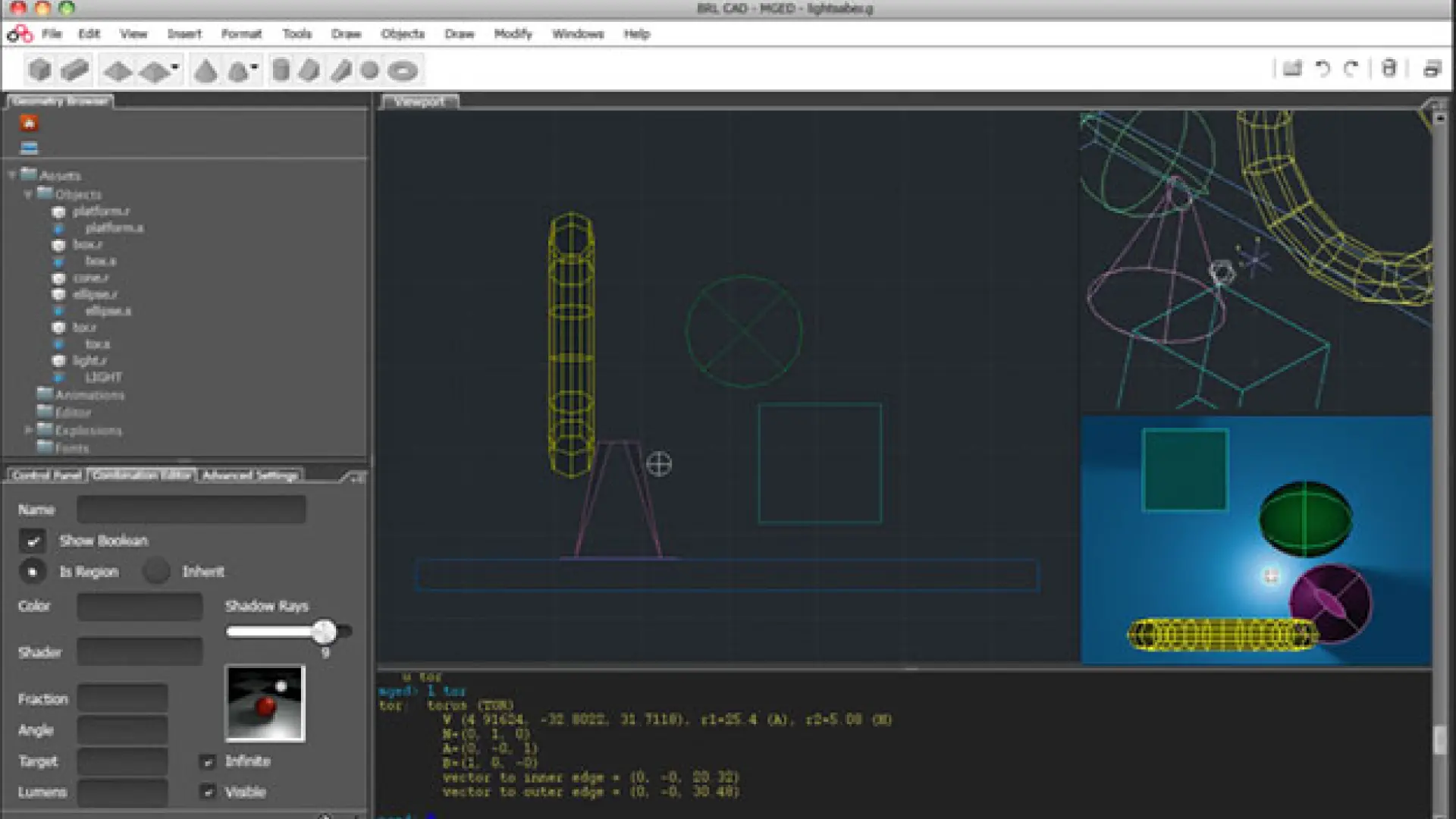Collapse the Assets tree folder
Viewport: 1456px width, 819px height.
12,175
